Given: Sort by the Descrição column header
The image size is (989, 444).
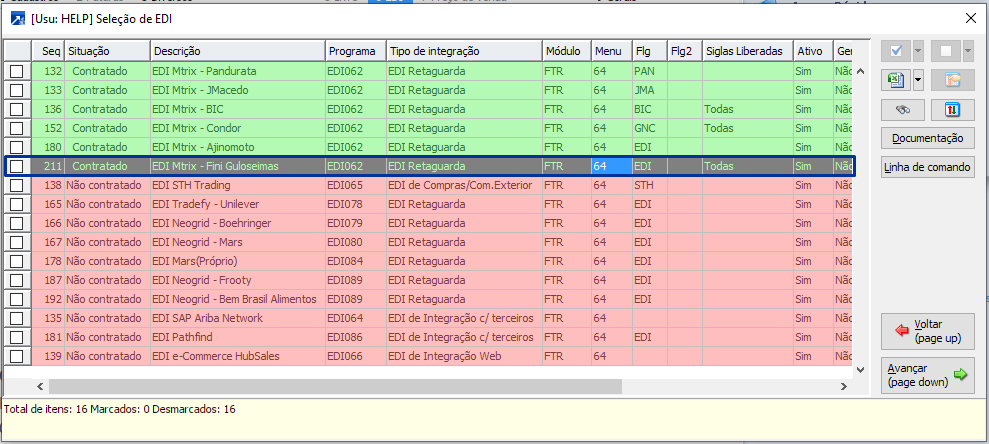Looking at the screenshot, I should [x=238, y=51].
